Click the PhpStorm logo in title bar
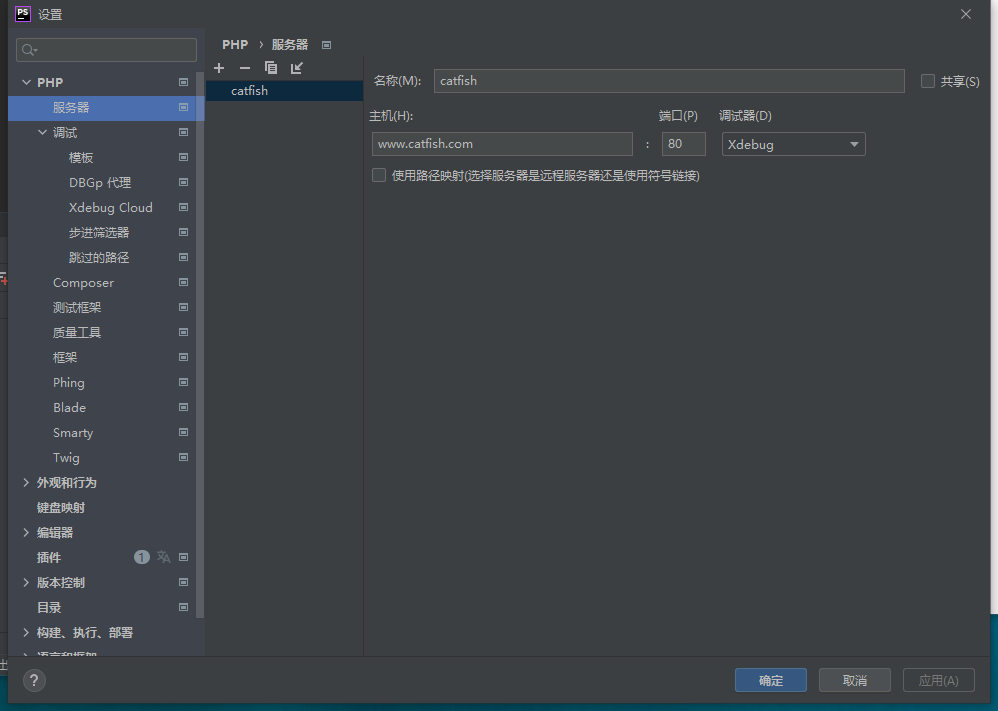The image size is (998, 711). coord(23,13)
